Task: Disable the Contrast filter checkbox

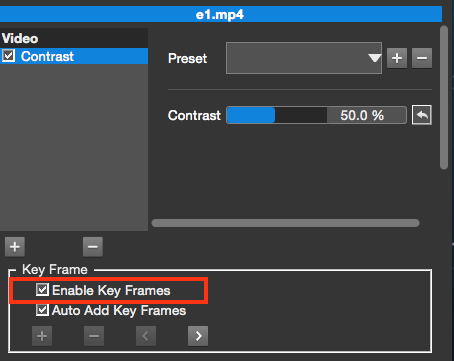Action: (9, 56)
